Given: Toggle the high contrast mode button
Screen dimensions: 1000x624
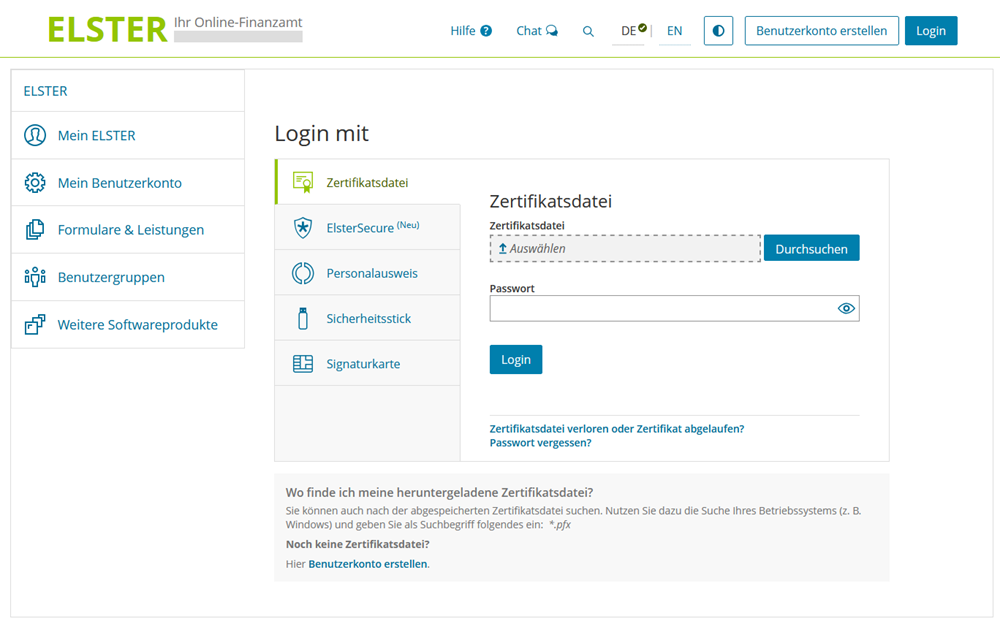Looking at the screenshot, I should (x=718, y=31).
